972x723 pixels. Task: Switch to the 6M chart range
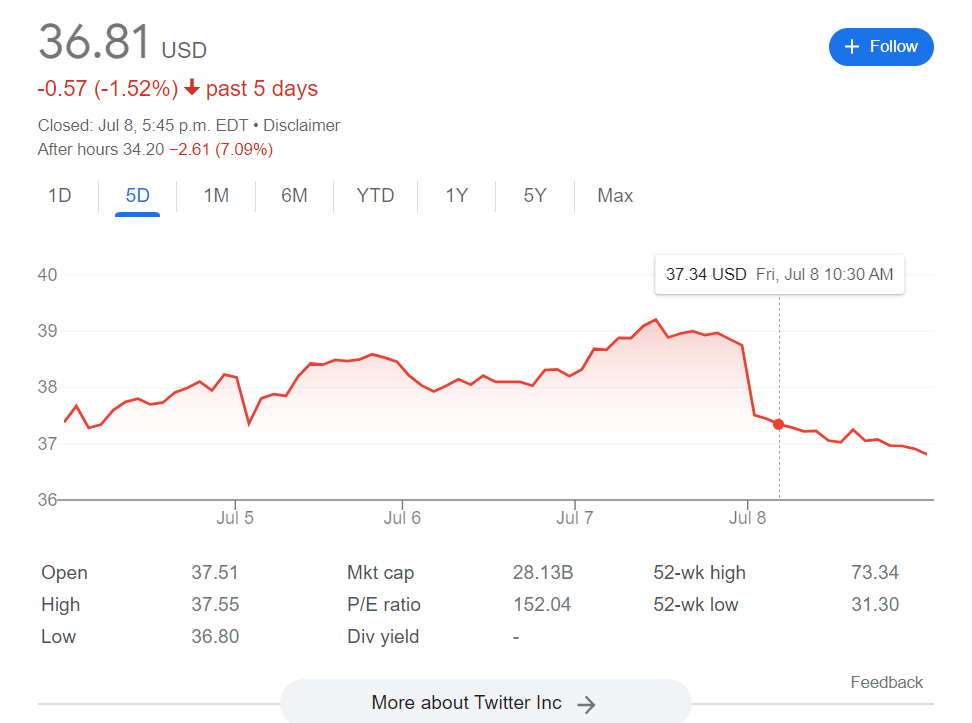294,196
